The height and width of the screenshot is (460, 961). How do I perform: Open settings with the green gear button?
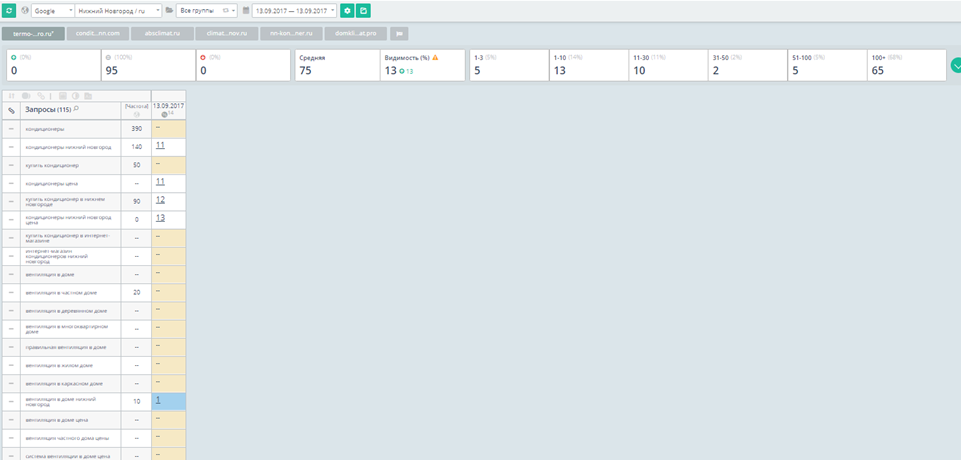[348, 10]
